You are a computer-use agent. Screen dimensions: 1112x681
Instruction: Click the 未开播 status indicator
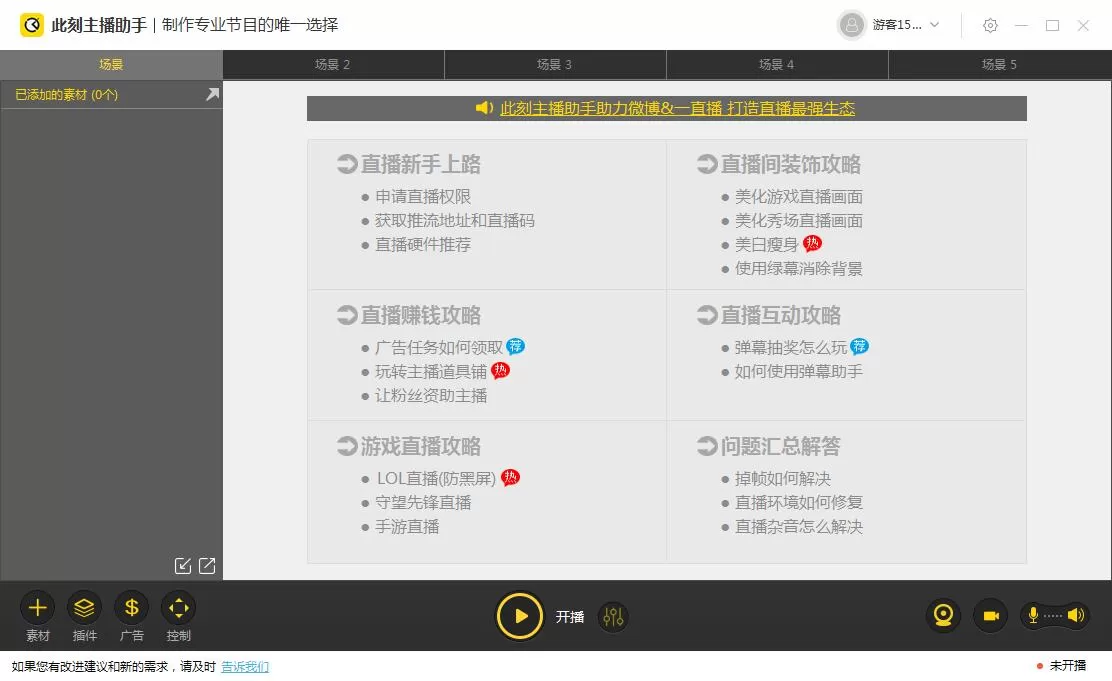[x=1062, y=666]
